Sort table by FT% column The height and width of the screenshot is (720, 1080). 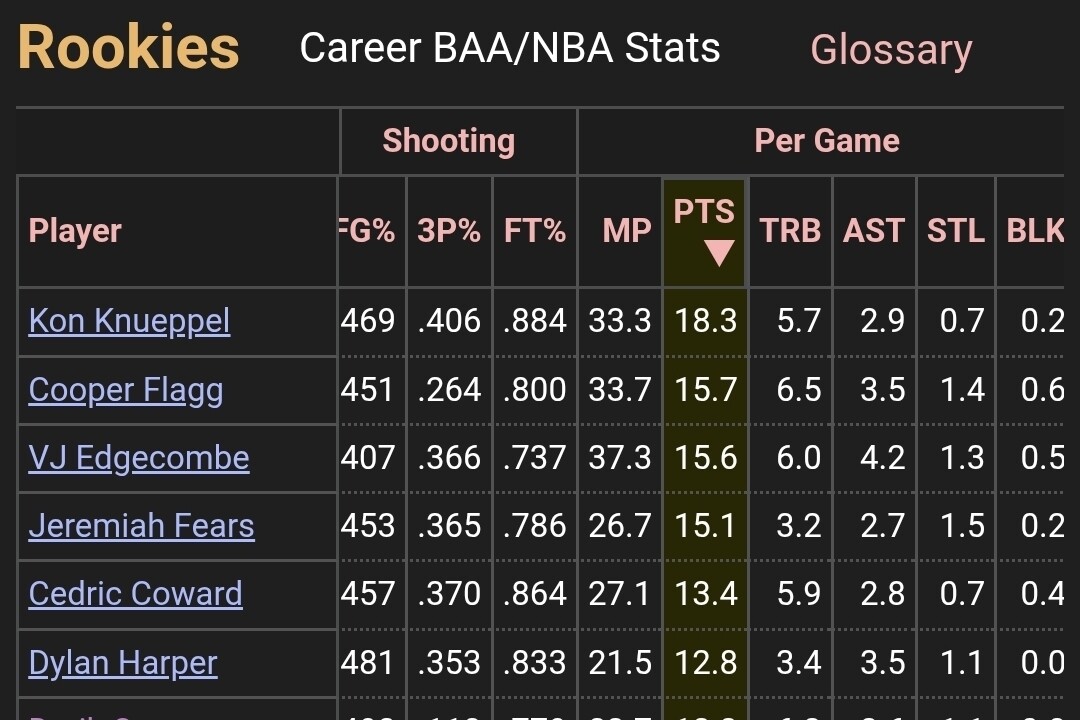click(x=535, y=231)
